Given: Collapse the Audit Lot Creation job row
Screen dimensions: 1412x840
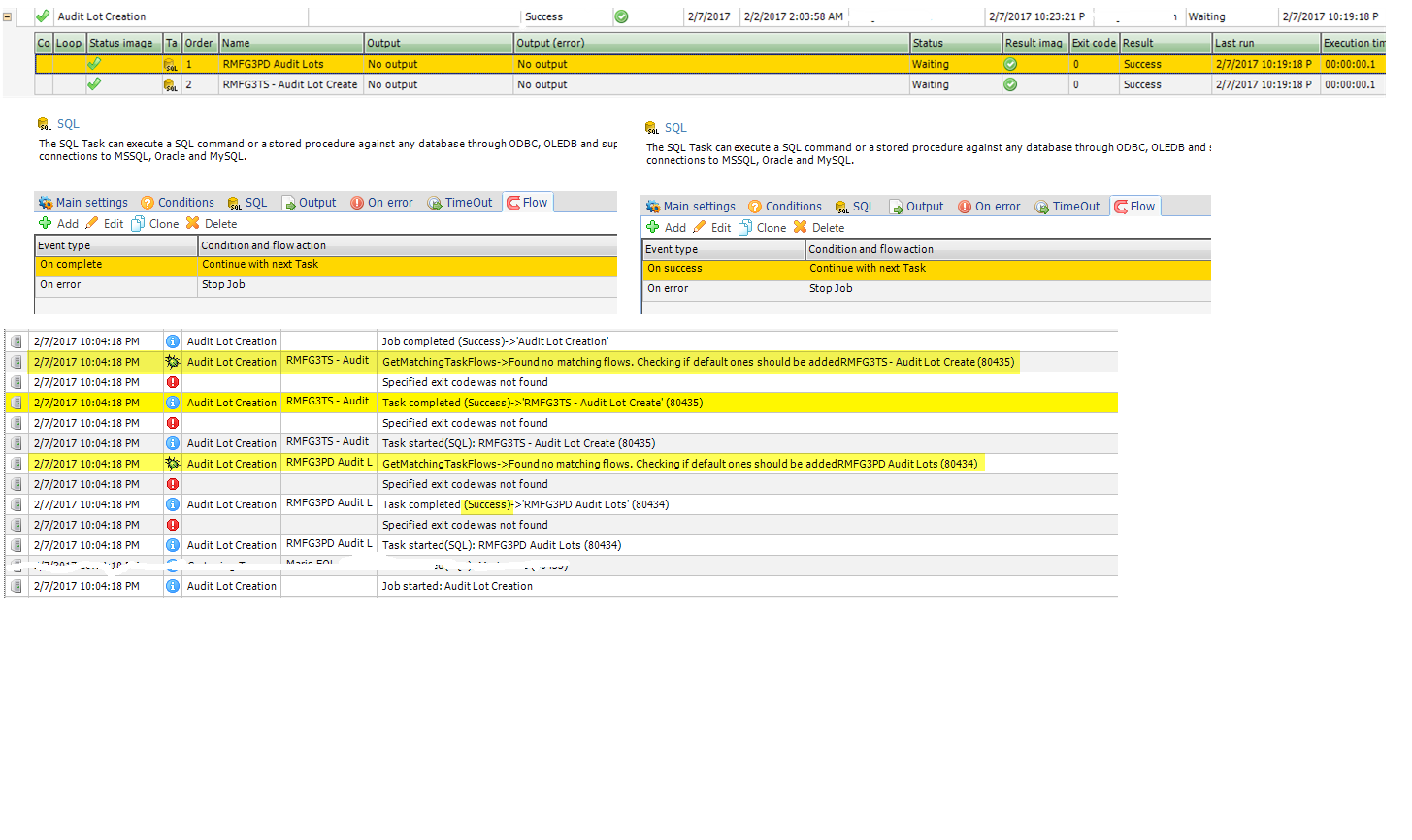Looking at the screenshot, I should click(x=8, y=16).
